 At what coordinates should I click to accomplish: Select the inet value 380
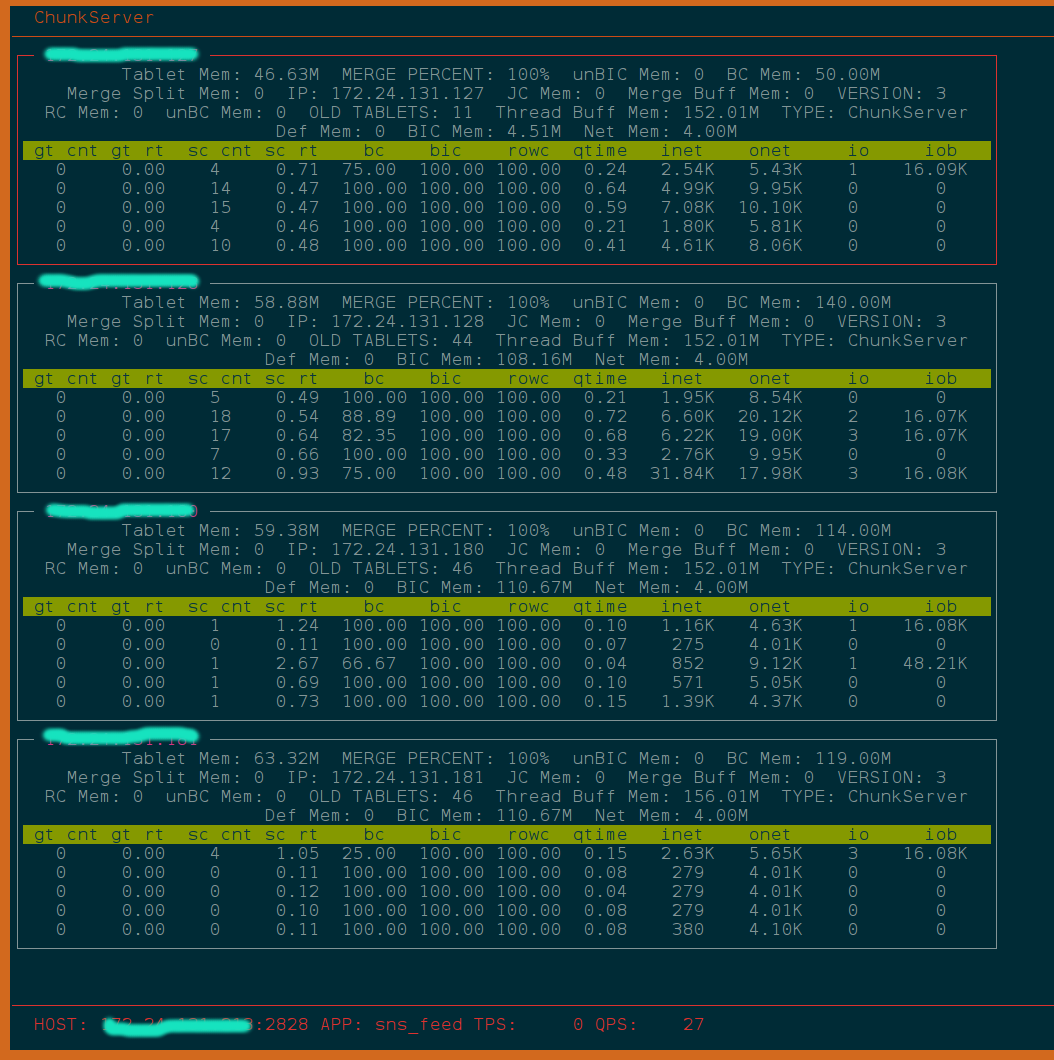[x=688, y=930]
